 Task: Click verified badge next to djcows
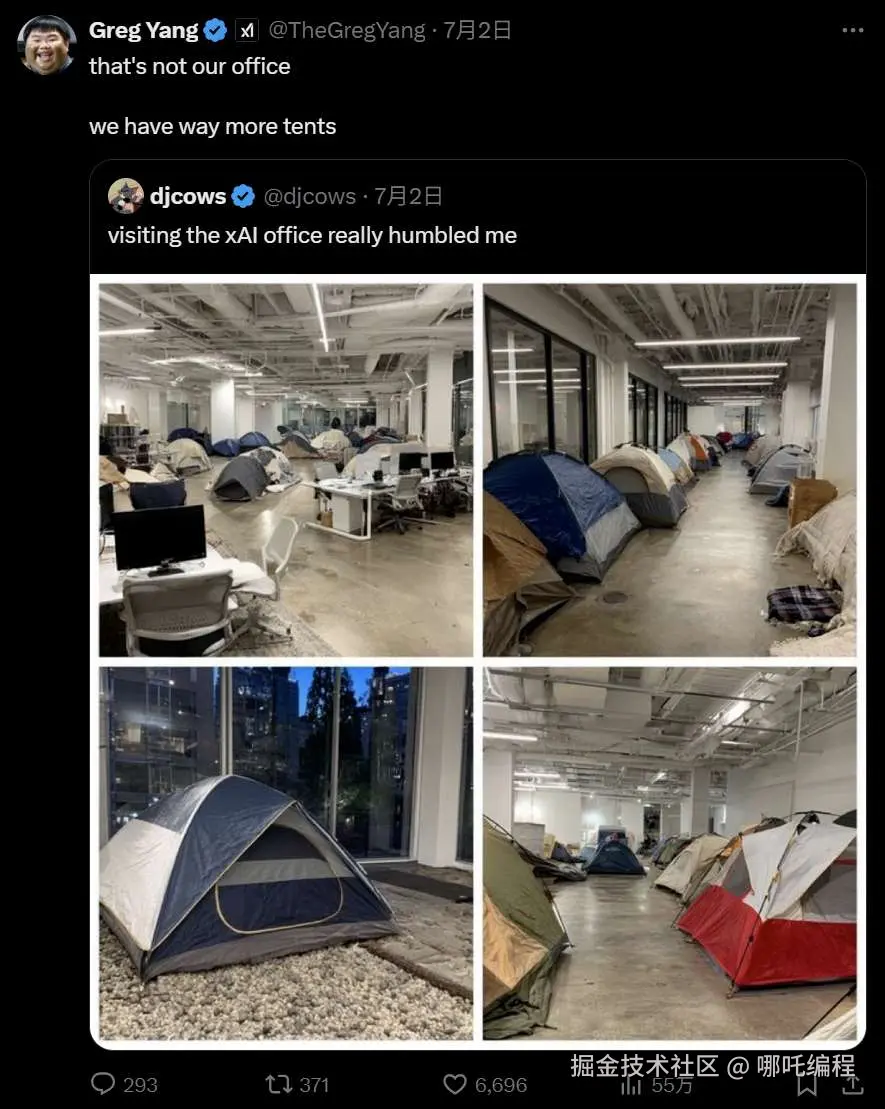click(243, 196)
